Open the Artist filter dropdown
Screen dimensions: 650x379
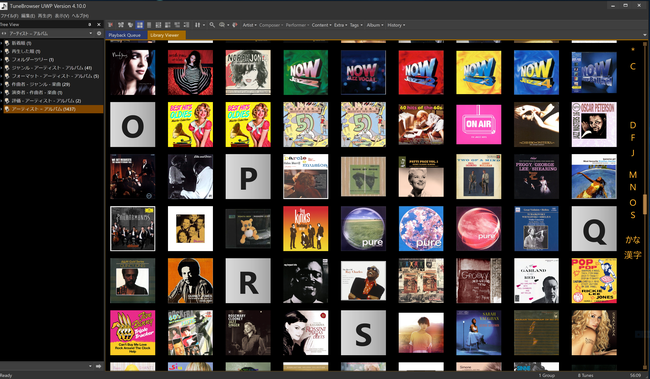point(250,25)
